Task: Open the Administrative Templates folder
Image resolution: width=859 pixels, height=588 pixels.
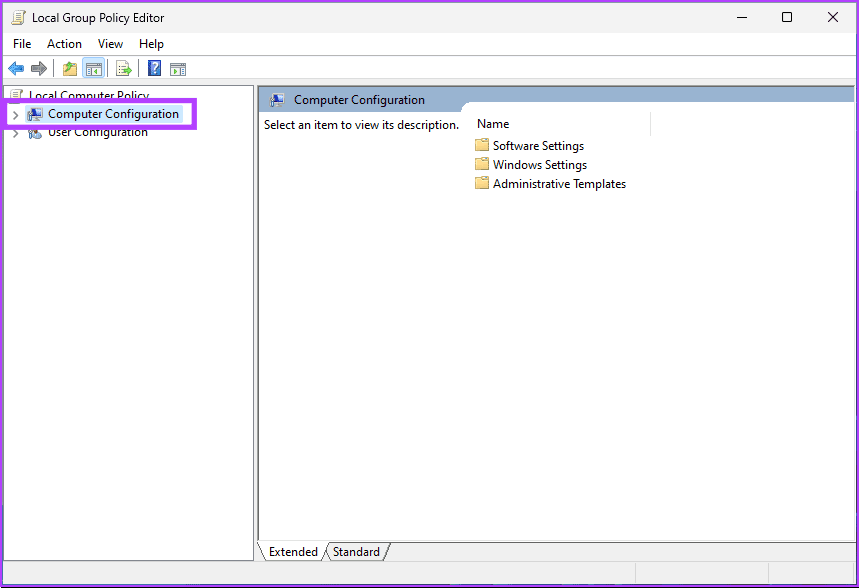Action: [x=558, y=183]
